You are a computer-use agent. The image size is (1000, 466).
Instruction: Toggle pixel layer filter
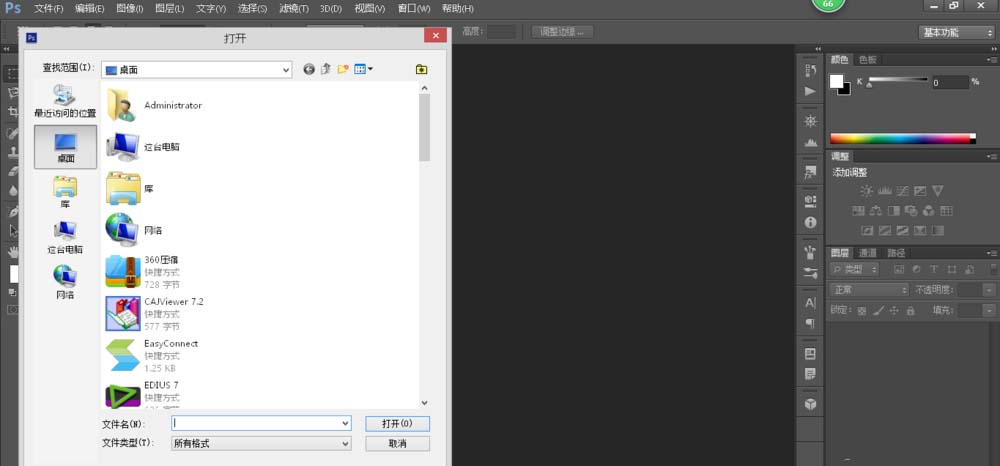point(899,270)
